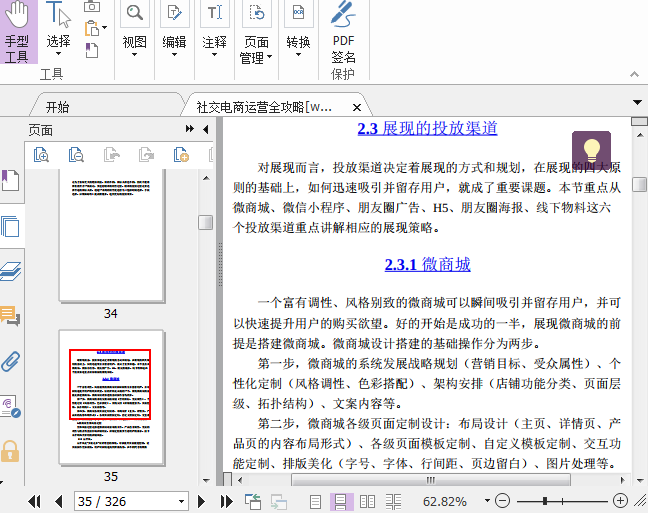Click the lightbulb tips button
The image size is (648, 513).
coord(591,150)
